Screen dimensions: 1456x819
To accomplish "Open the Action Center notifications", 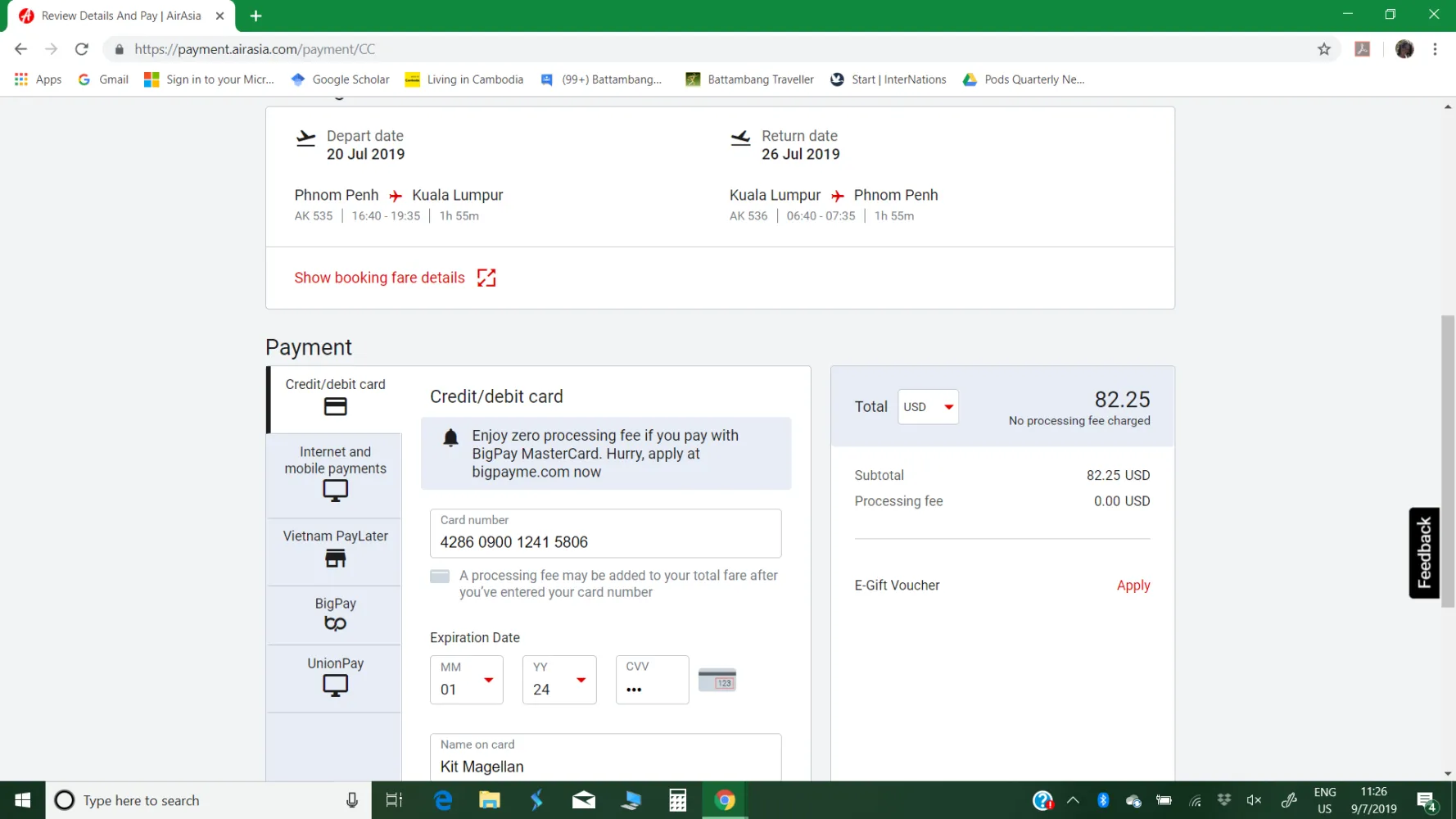I will point(1427,800).
